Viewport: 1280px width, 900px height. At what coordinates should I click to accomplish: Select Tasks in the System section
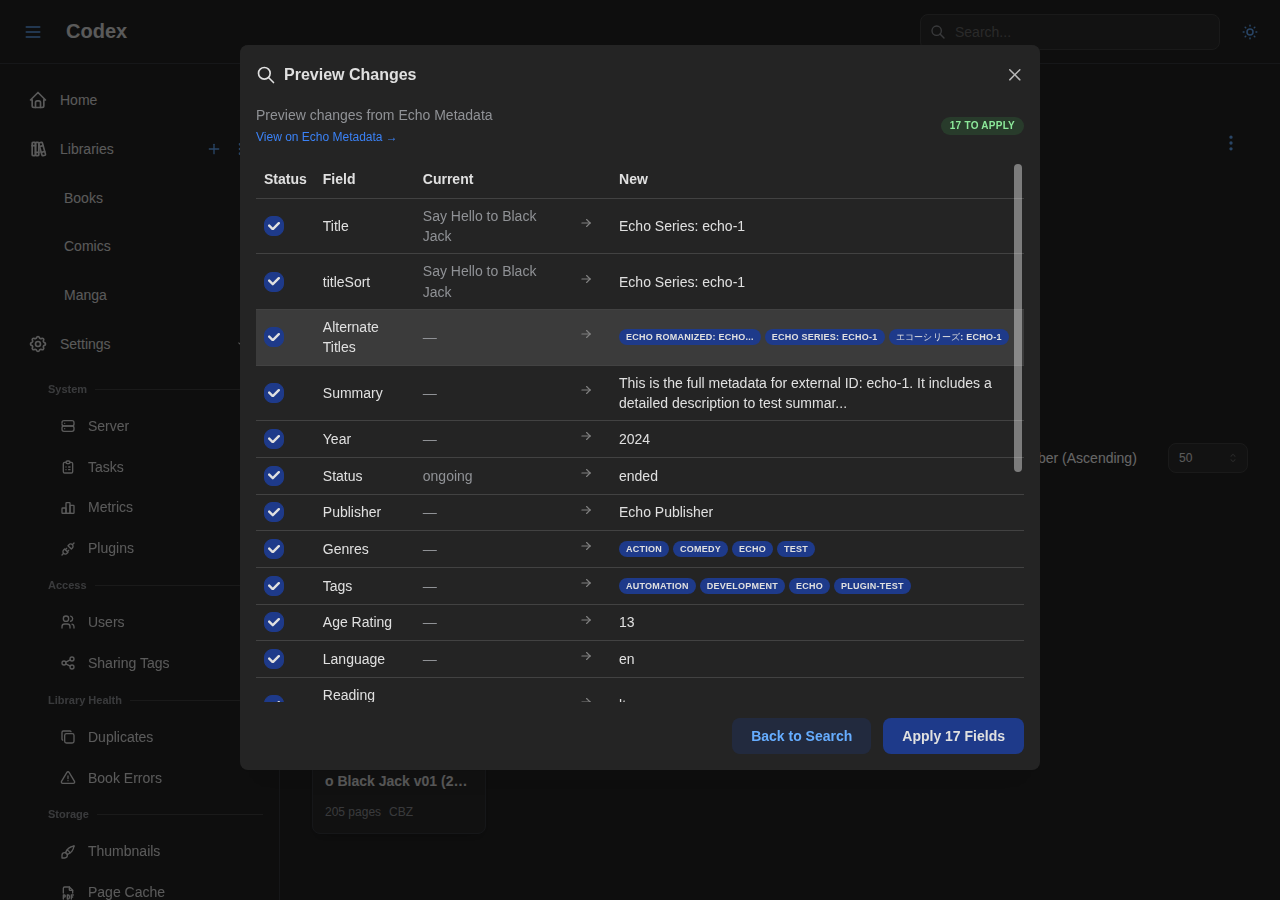click(104, 466)
